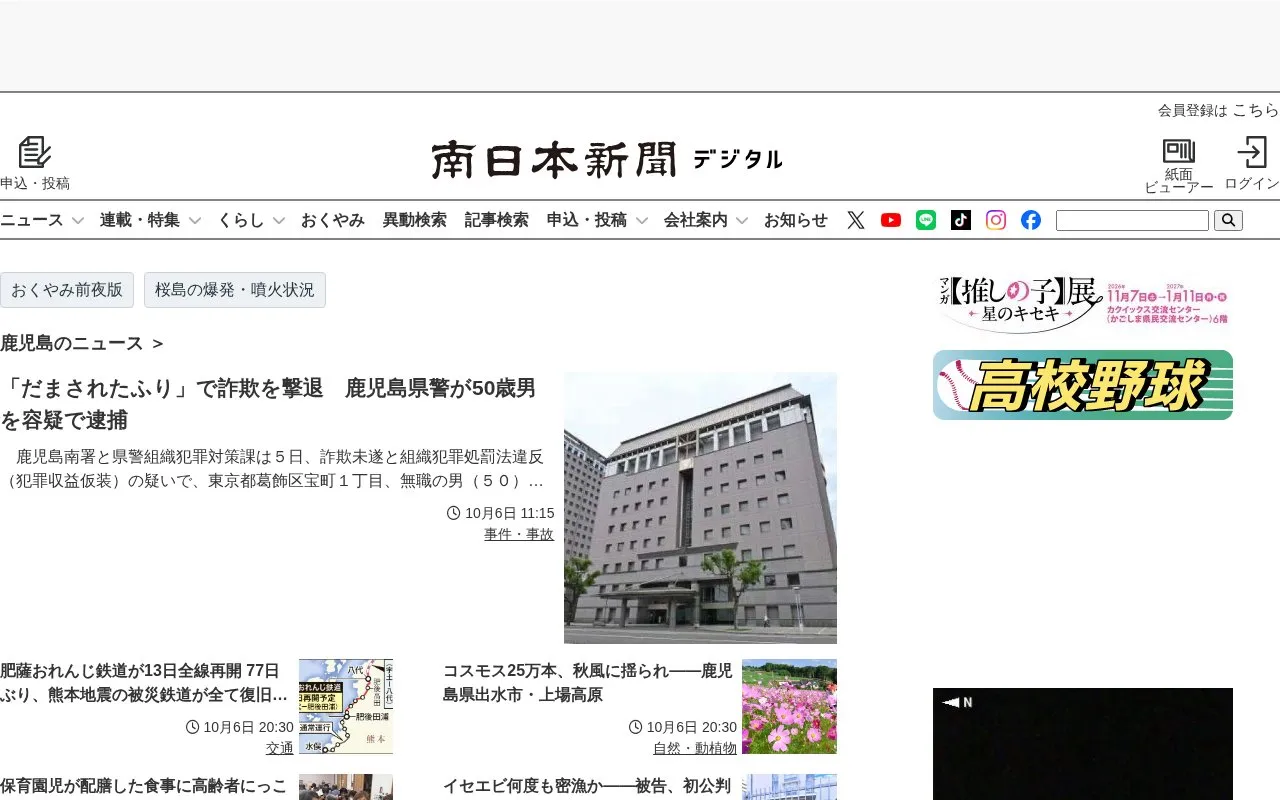Click the timestamp 10月6日 11:15
1280x800 pixels.
501,513
